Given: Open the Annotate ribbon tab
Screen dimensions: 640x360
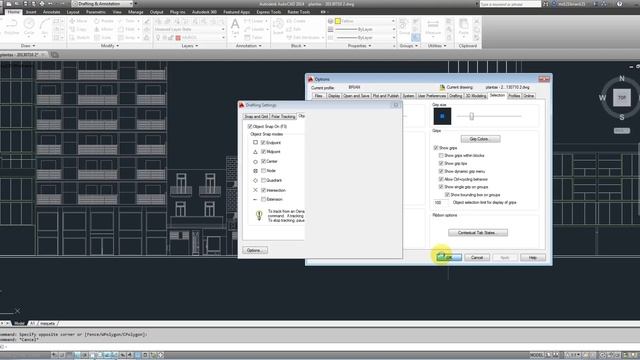Looking at the screenshot, I should [x=51, y=12].
